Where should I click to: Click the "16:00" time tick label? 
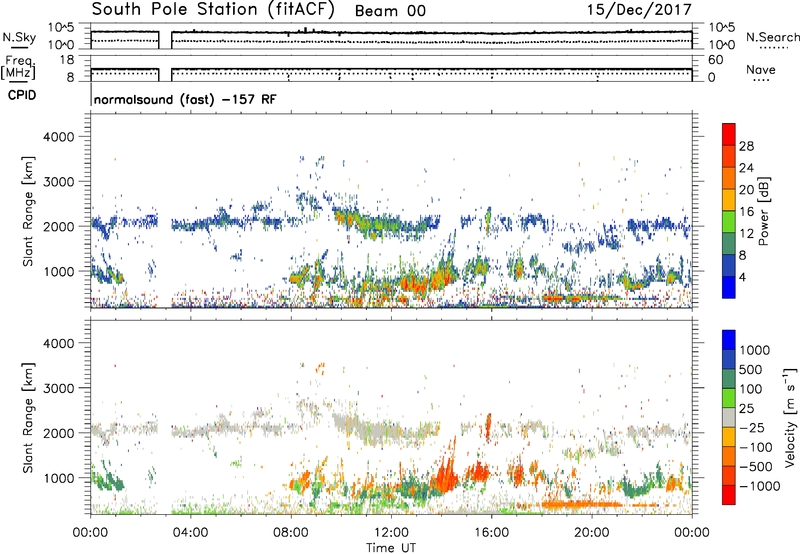point(491,533)
